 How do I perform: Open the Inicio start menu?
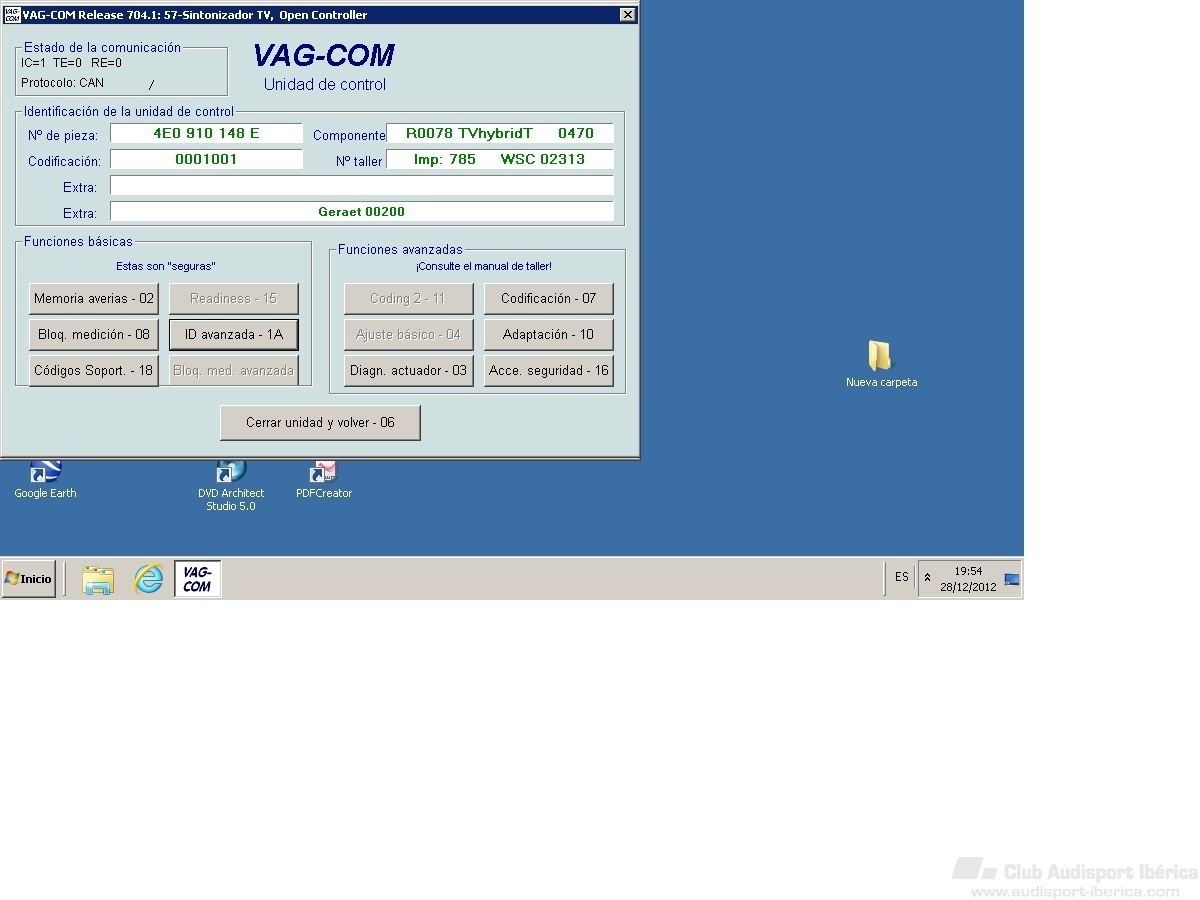(29, 579)
